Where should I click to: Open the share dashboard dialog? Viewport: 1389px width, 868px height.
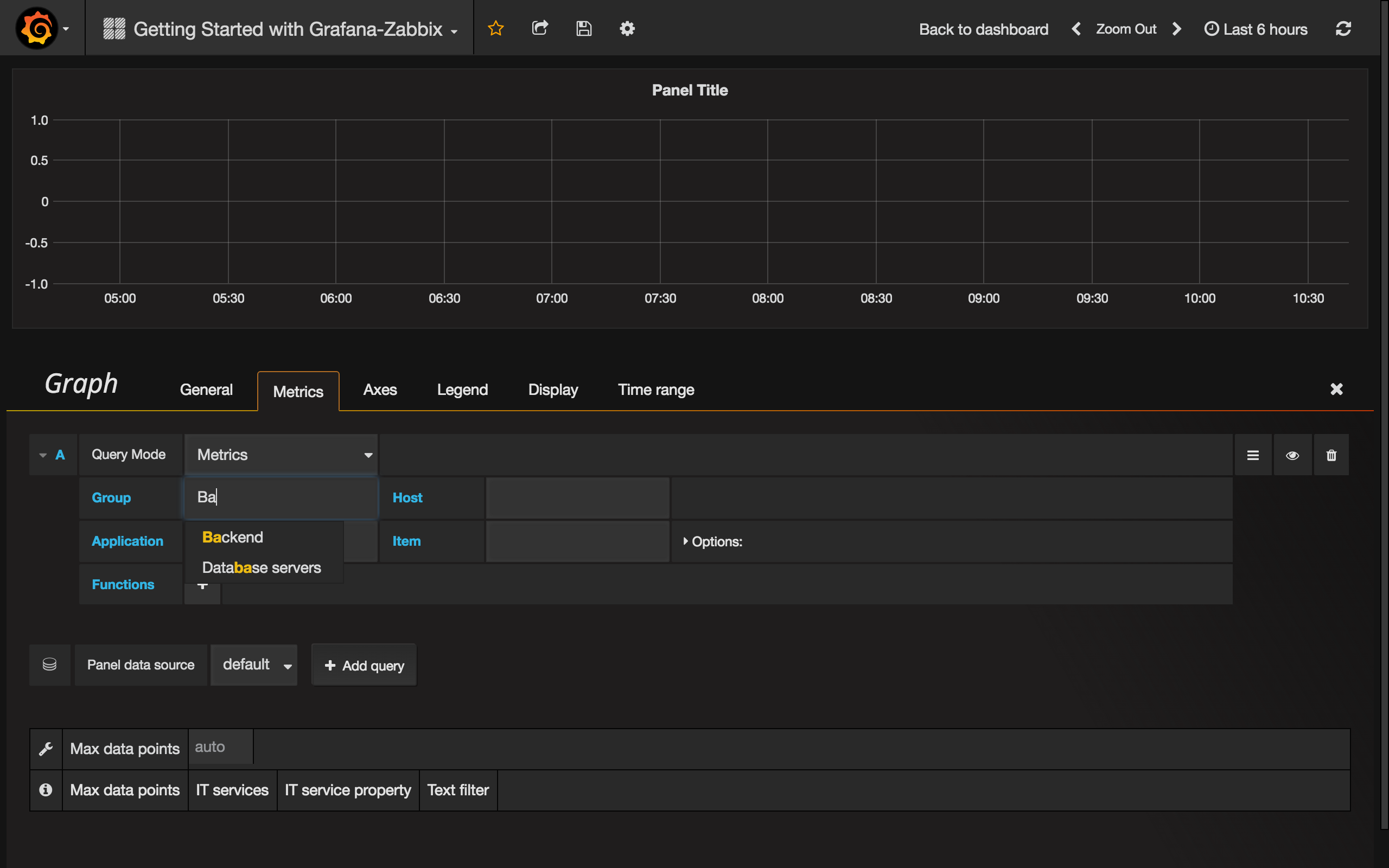(539, 28)
